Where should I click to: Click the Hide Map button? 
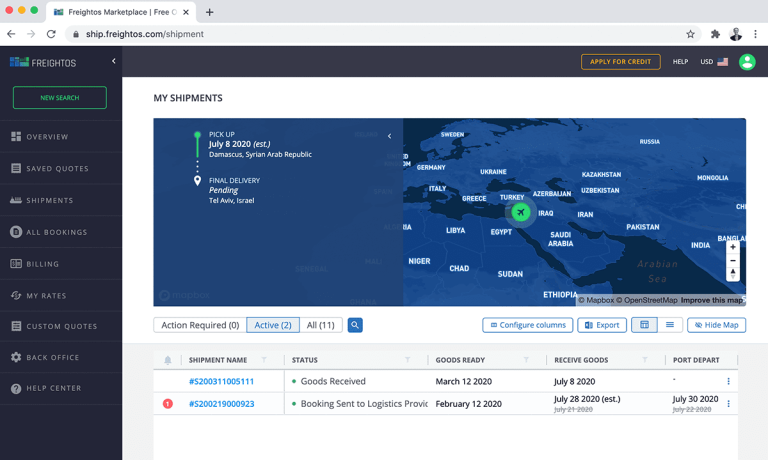click(716, 325)
